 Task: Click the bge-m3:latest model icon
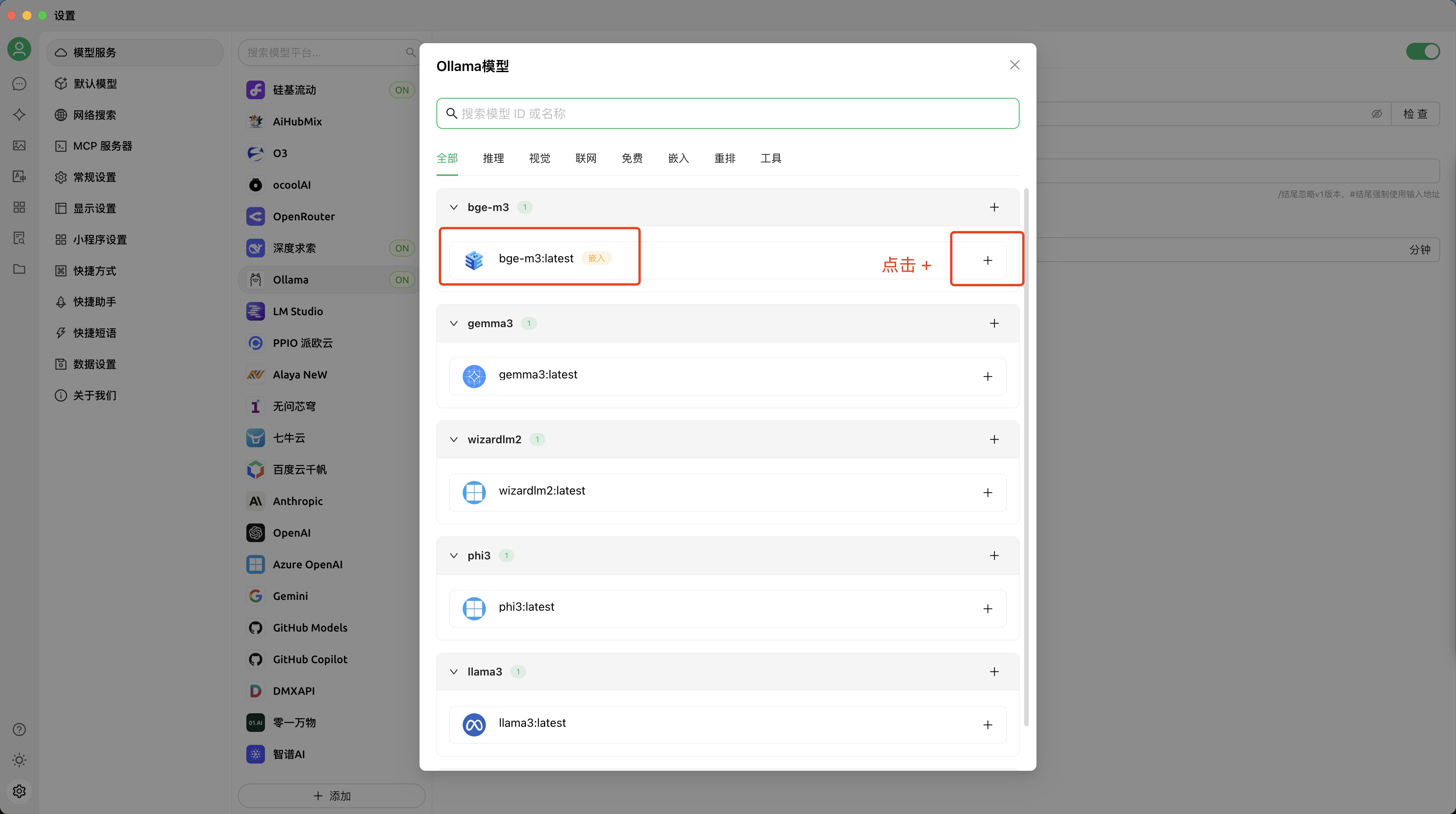pos(474,260)
